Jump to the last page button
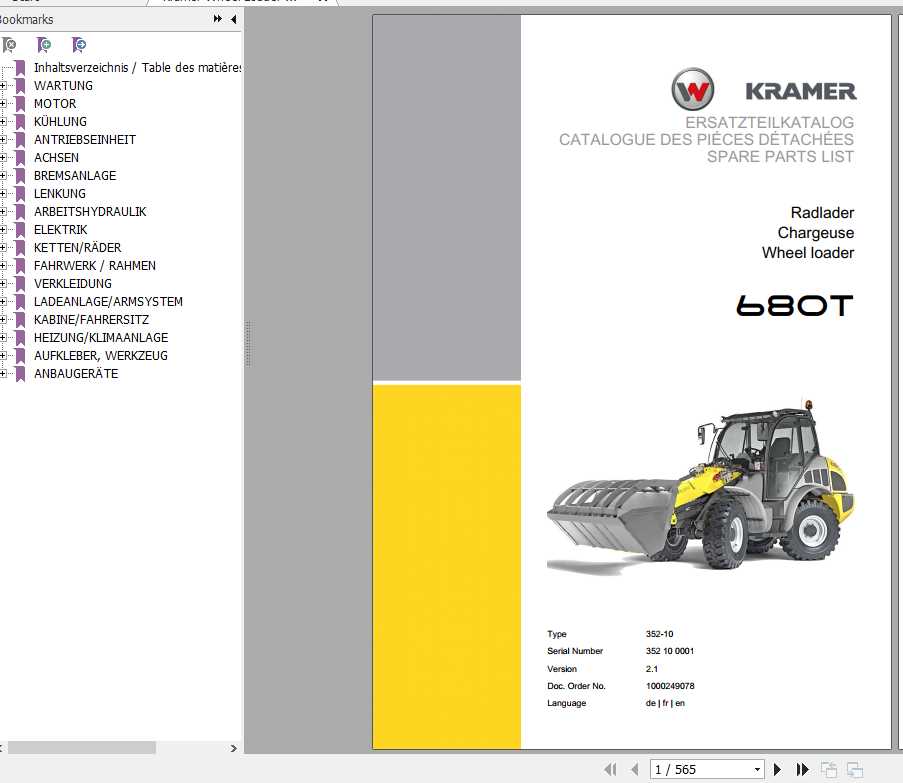Screen dimensions: 903x783 pyautogui.click(x=802, y=769)
